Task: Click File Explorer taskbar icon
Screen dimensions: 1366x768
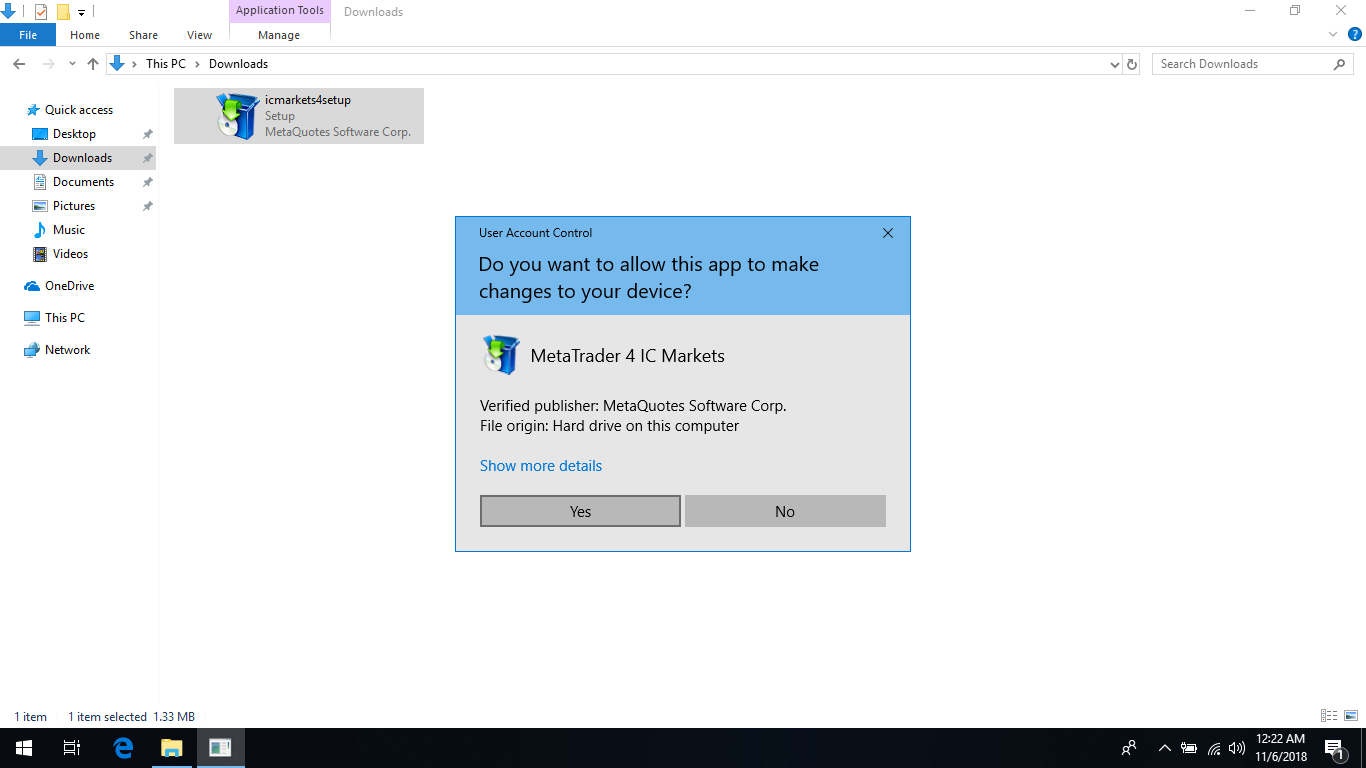Action: click(172, 748)
